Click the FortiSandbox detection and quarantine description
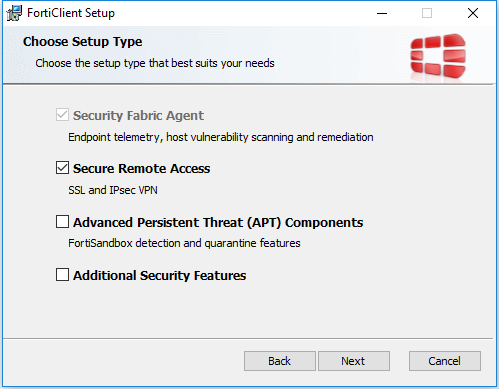The width and height of the screenshot is (499, 389). tap(184, 243)
